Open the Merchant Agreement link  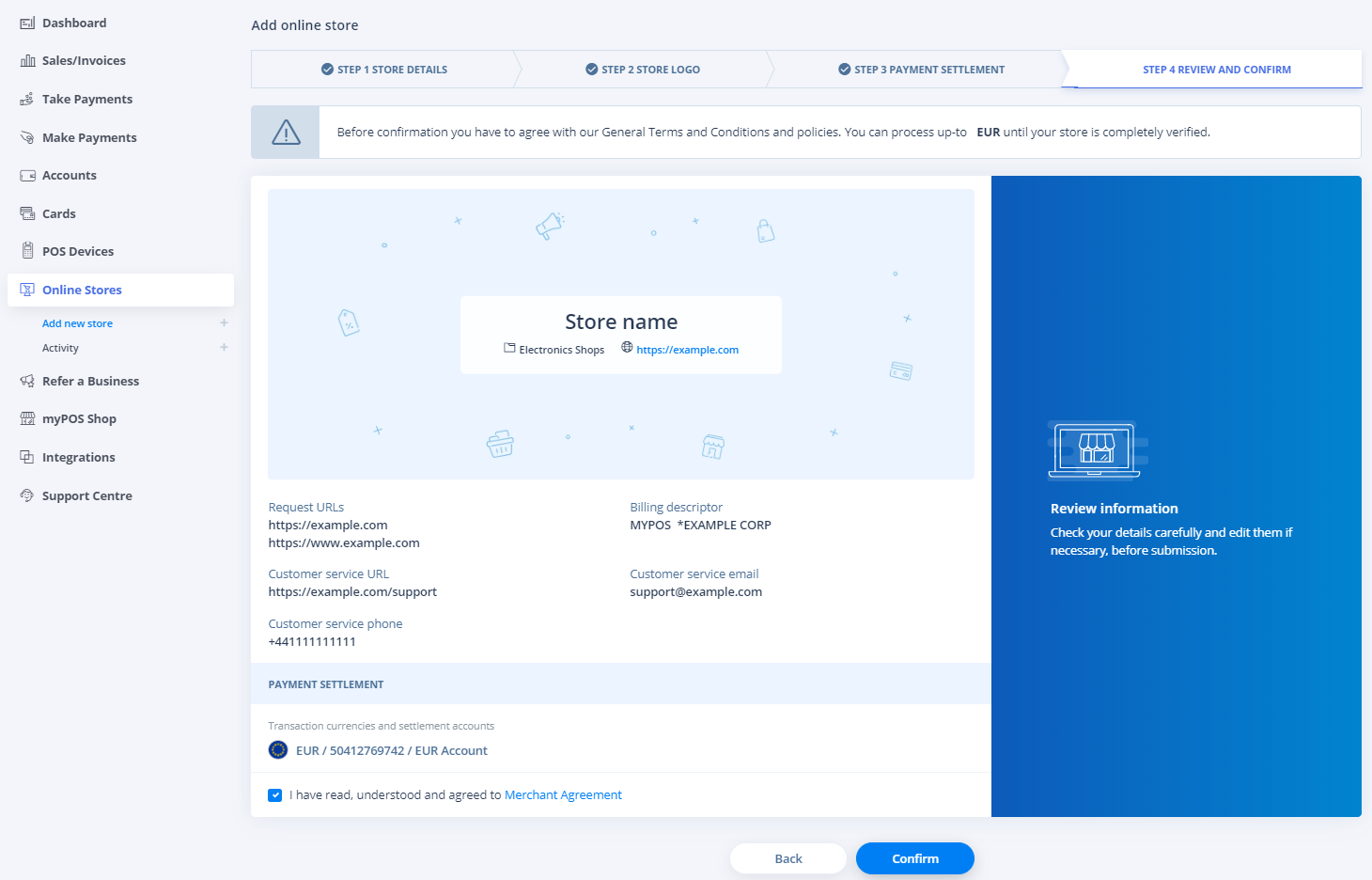(x=563, y=795)
